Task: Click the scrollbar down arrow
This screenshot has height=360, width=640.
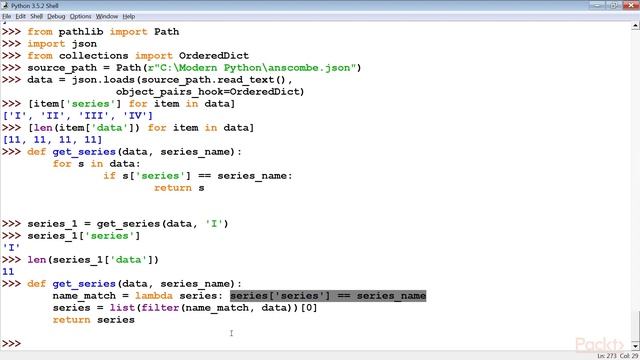Action: coord(636,347)
